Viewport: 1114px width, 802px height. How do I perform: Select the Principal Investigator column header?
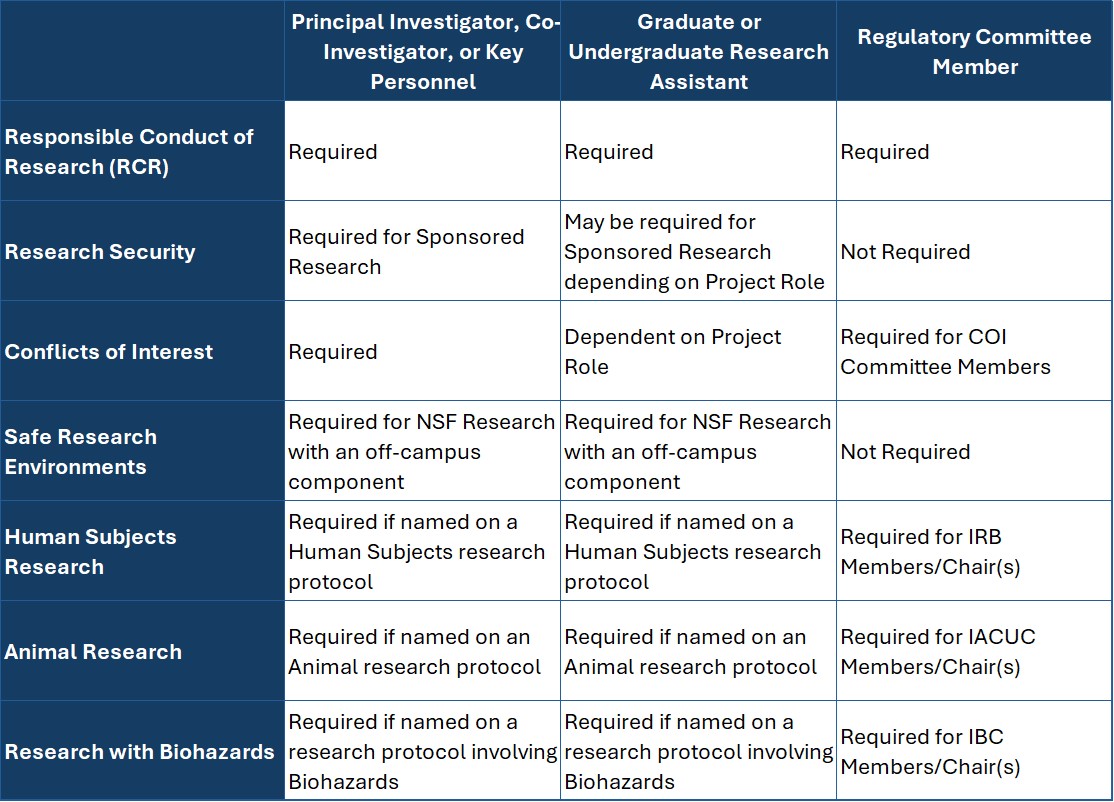point(423,52)
